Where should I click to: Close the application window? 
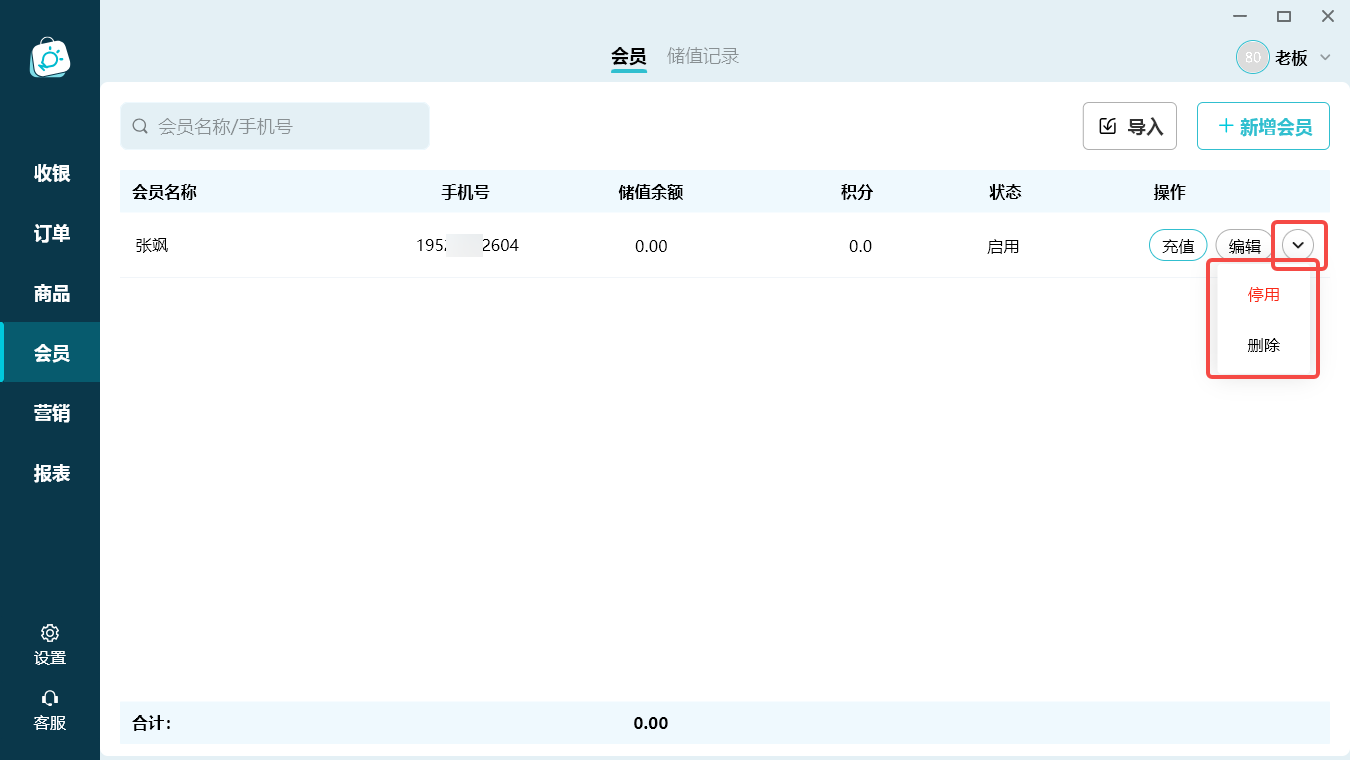pyautogui.click(x=1328, y=16)
